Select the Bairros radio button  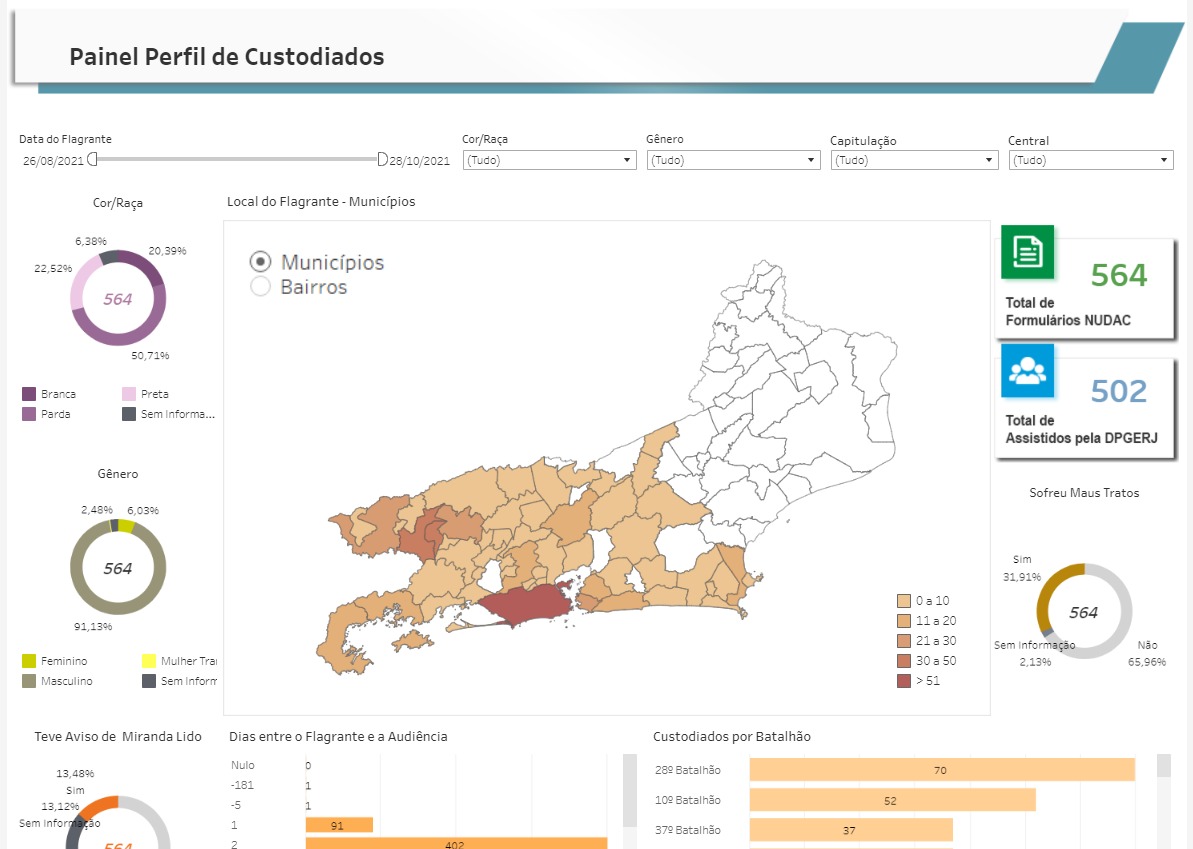pos(260,287)
